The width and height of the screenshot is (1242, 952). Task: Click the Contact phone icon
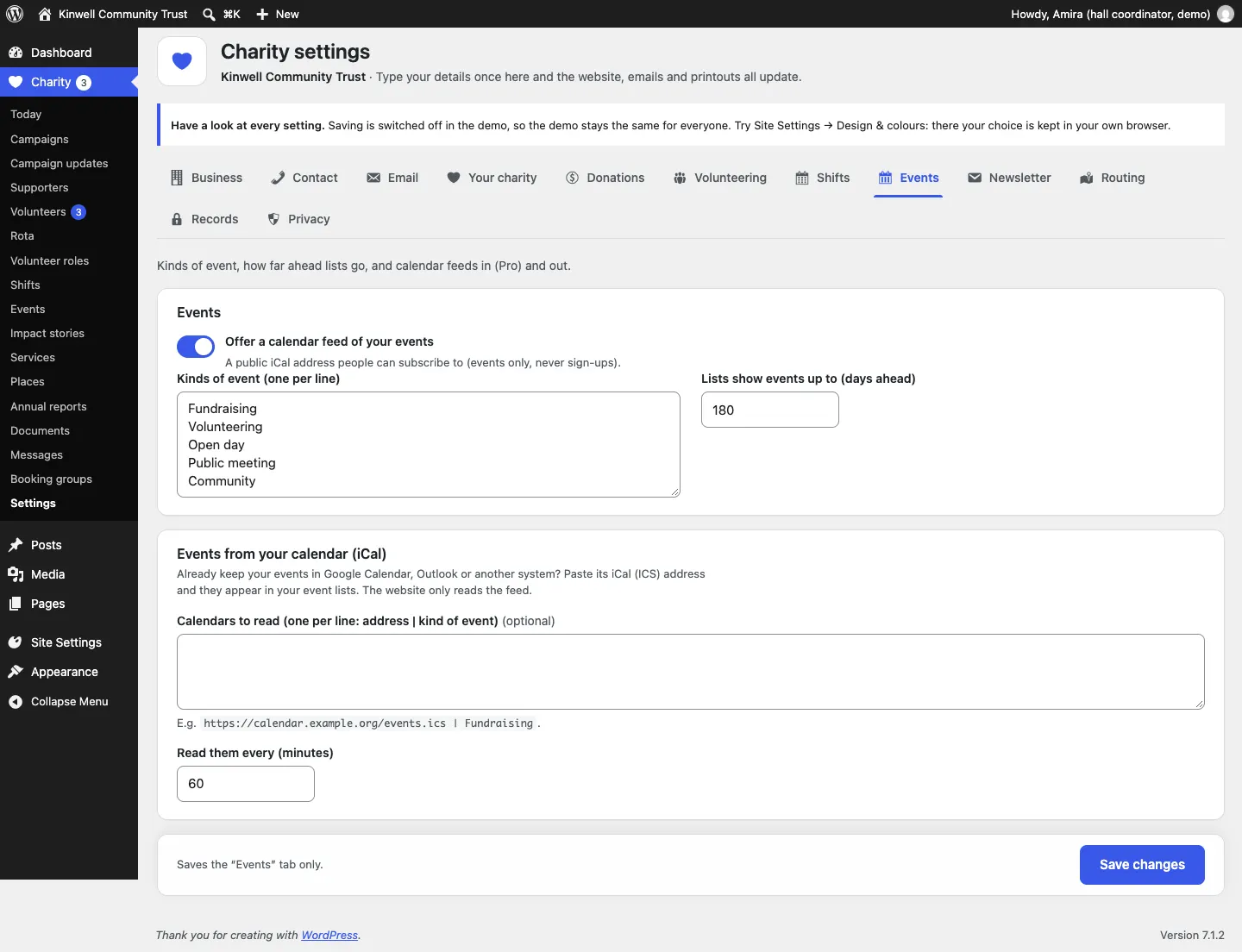(x=278, y=178)
